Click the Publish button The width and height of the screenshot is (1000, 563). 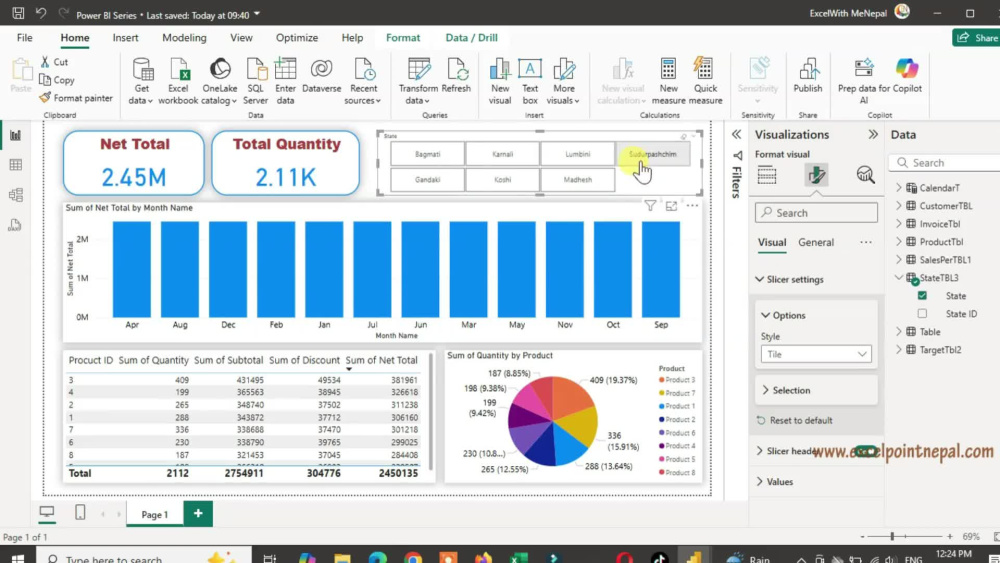807,75
